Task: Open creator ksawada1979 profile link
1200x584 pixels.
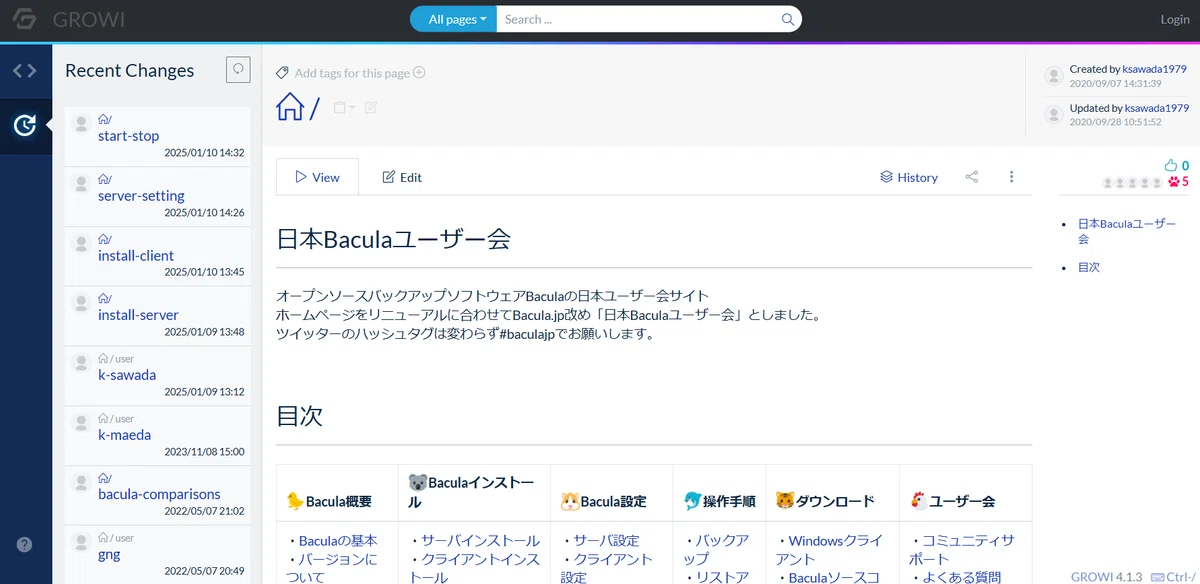Action: point(1155,69)
